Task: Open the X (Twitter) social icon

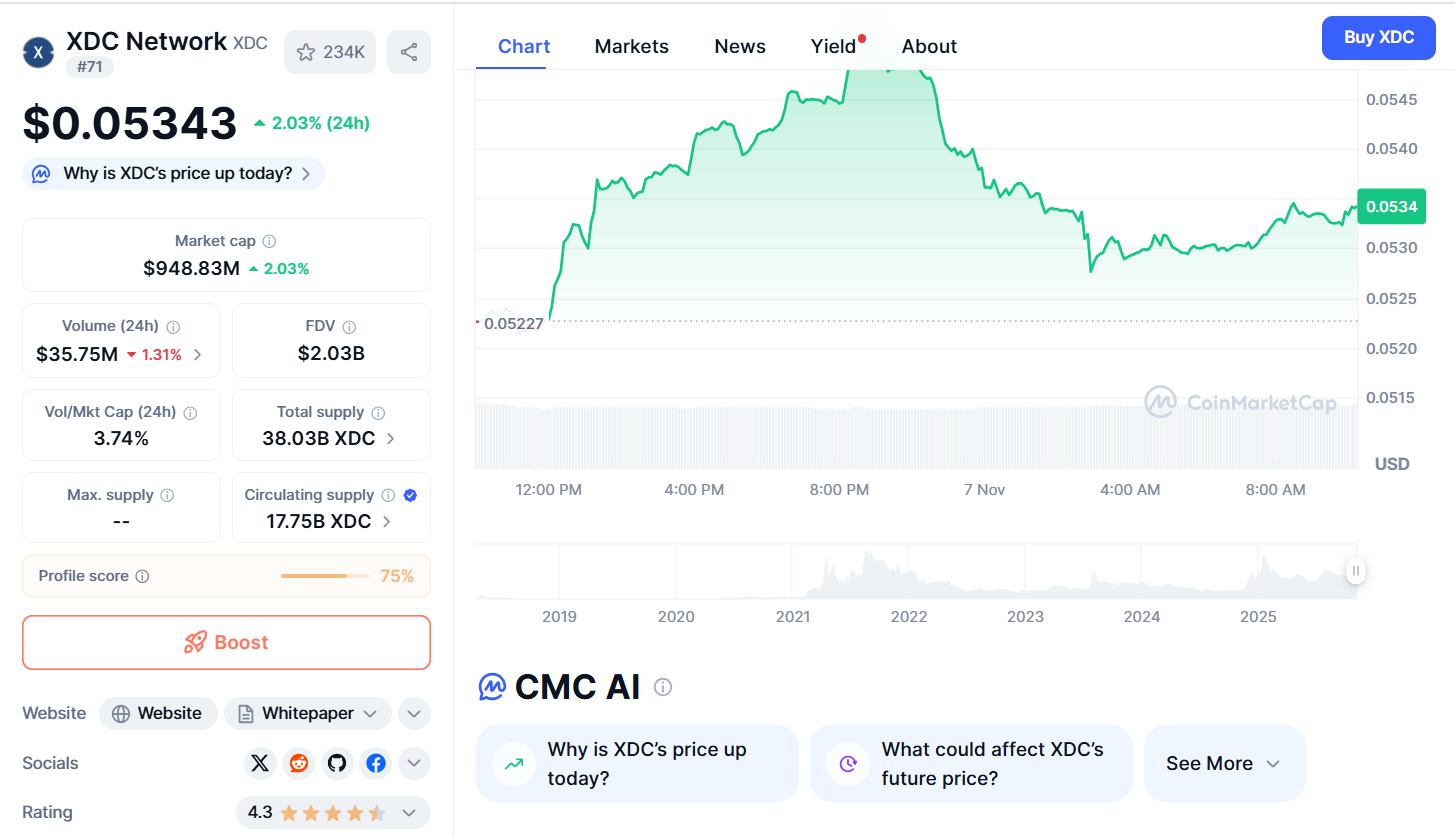Action: click(260, 763)
